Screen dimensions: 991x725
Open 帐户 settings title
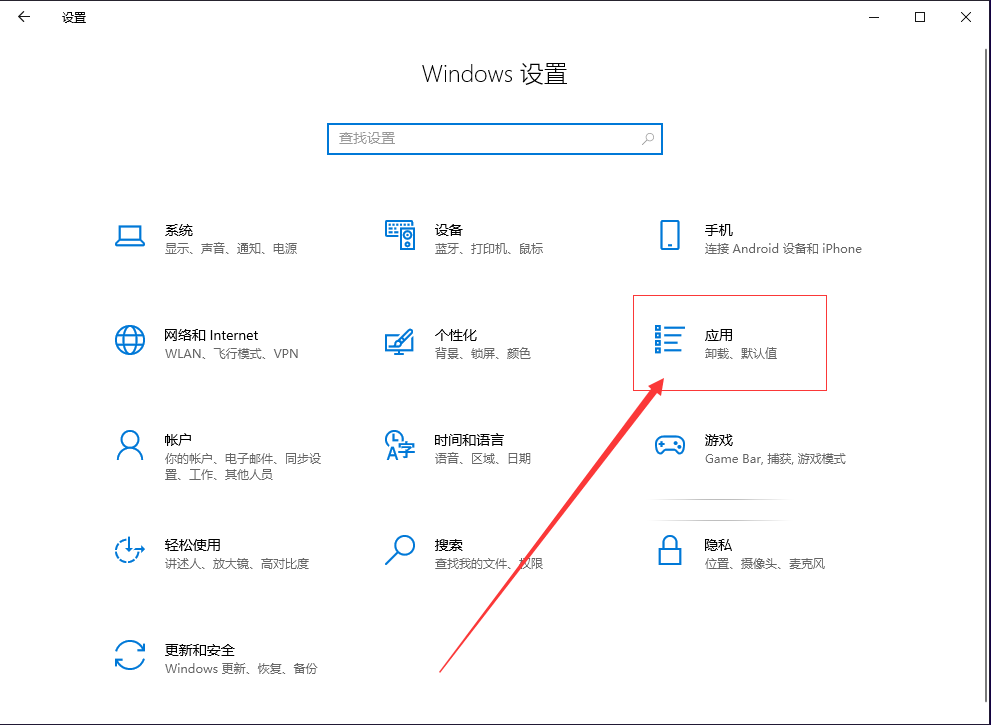[178, 440]
